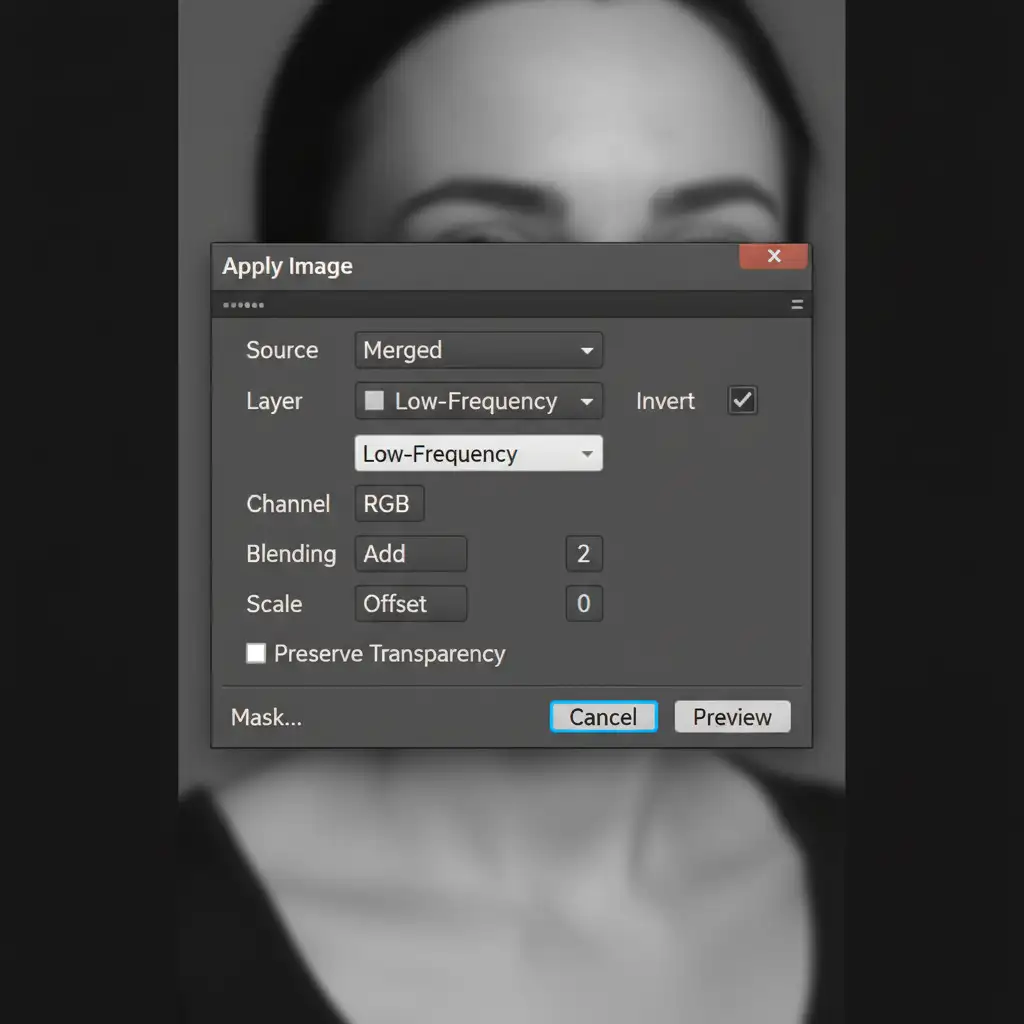
Task: Uncheck the Invert checkbox
Action: 742,401
